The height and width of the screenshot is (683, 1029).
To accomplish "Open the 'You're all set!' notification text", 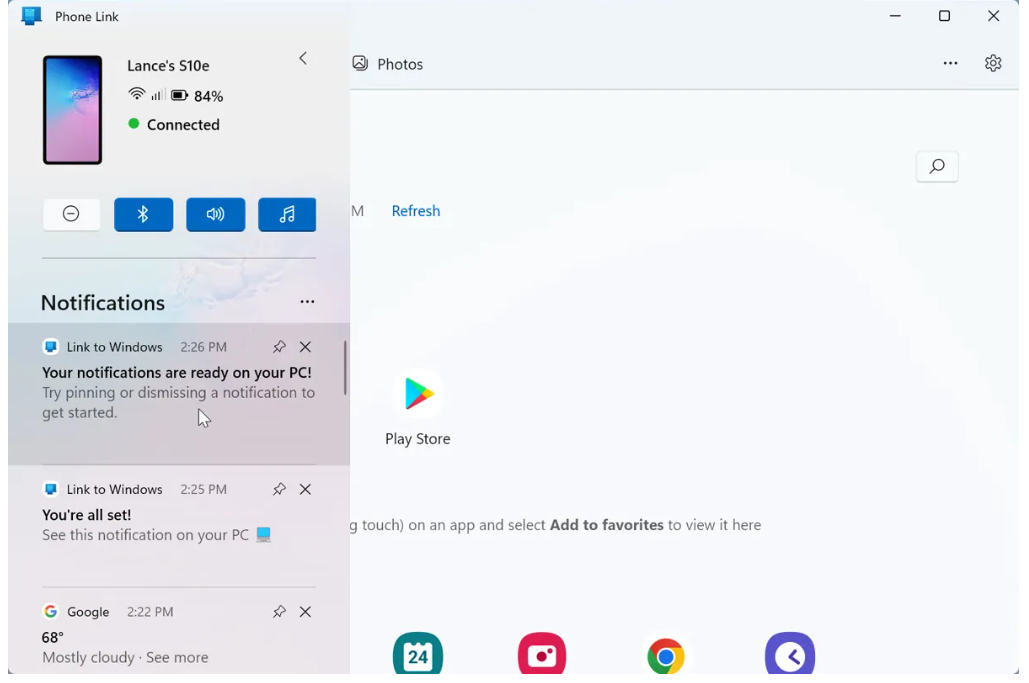I will [x=87, y=515].
